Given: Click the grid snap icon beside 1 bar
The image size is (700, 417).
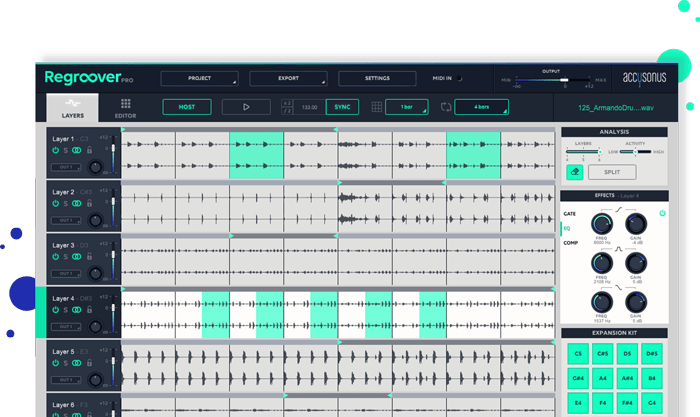Looking at the screenshot, I should [x=377, y=106].
